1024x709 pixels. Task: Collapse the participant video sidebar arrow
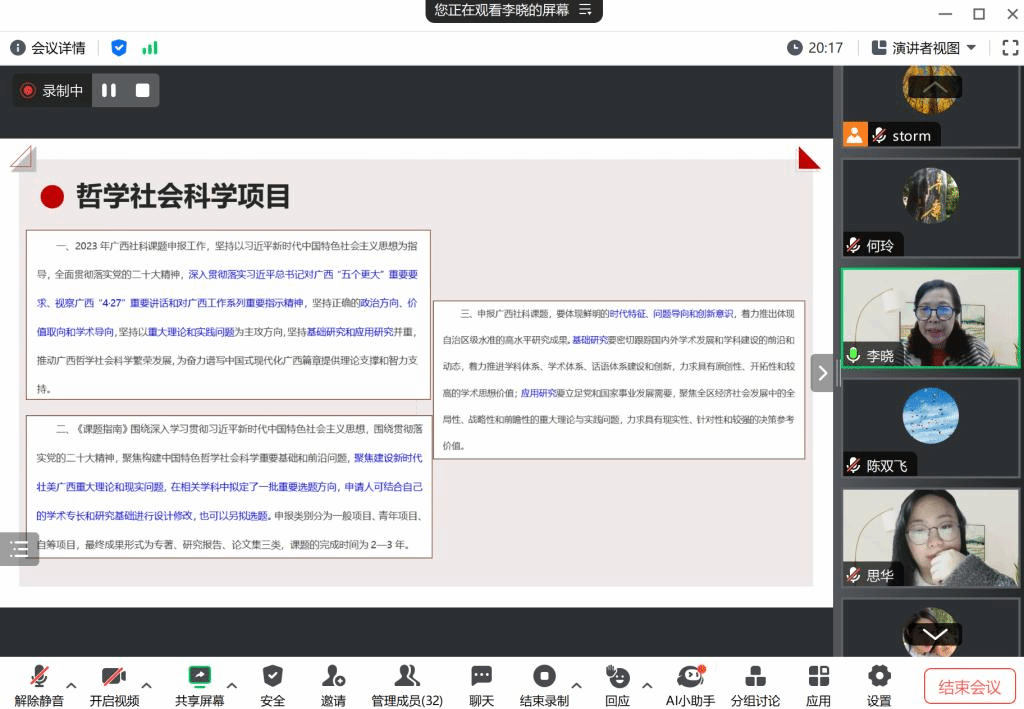[x=822, y=373]
